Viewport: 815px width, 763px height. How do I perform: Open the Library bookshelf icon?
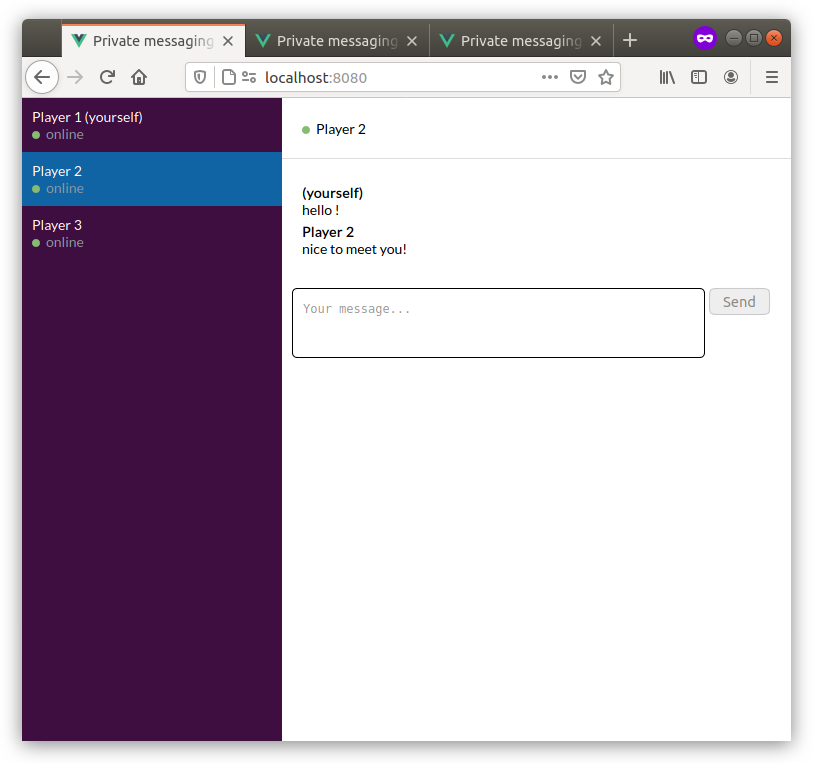tap(667, 77)
